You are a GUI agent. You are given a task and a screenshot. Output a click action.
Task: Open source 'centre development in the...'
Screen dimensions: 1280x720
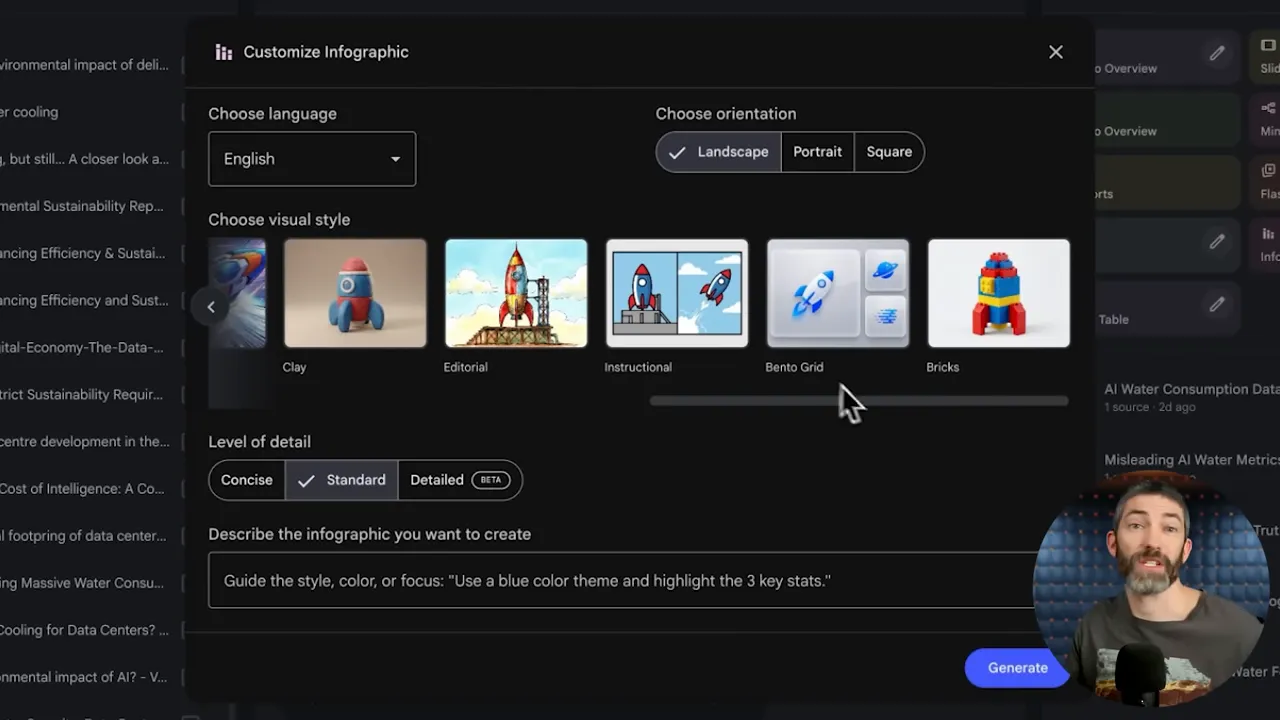pyautogui.click(x=85, y=441)
